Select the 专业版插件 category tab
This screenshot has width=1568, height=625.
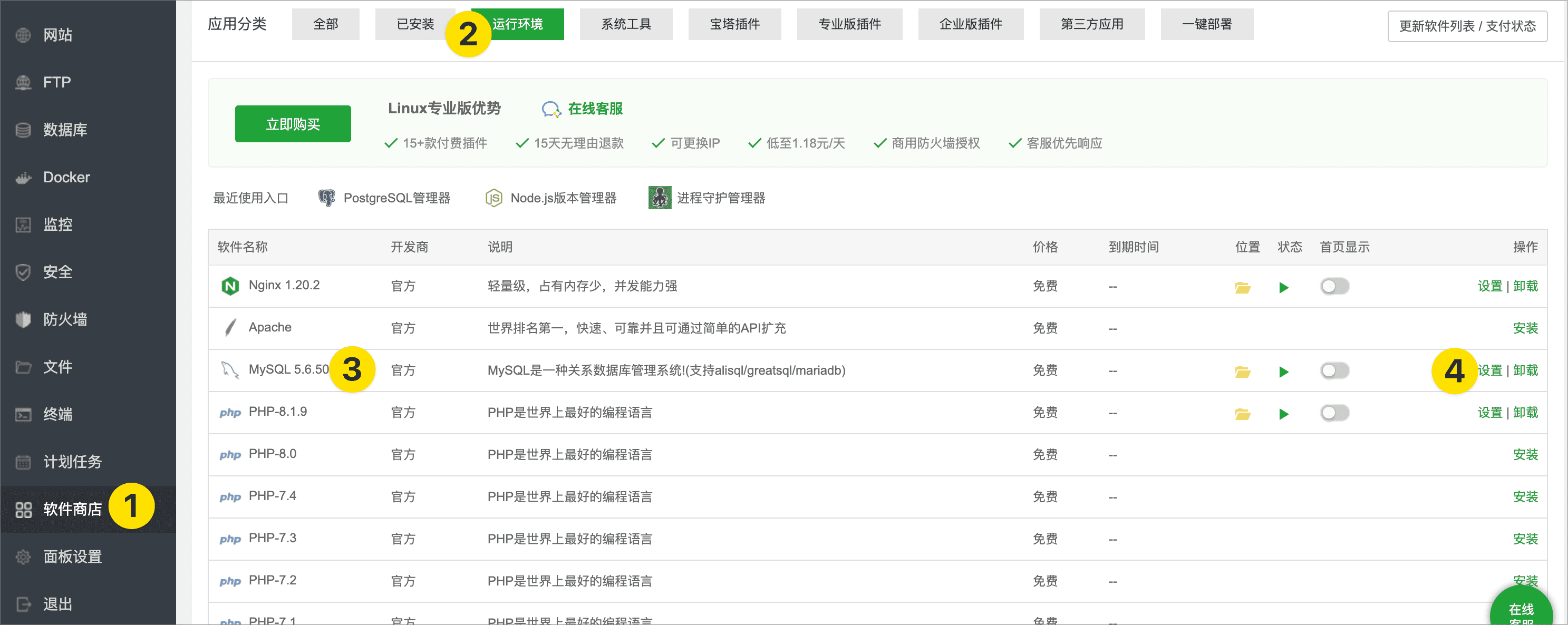[x=850, y=24]
